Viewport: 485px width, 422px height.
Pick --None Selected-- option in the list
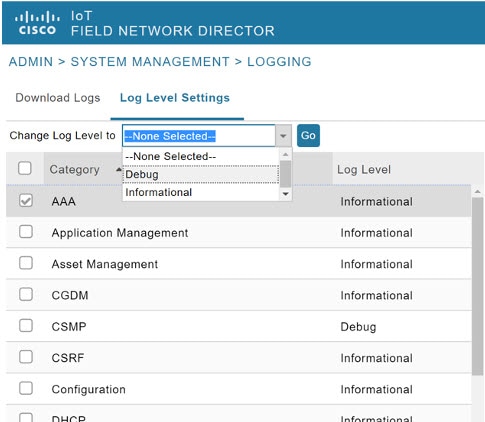pyautogui.click(x=201, y=156)
